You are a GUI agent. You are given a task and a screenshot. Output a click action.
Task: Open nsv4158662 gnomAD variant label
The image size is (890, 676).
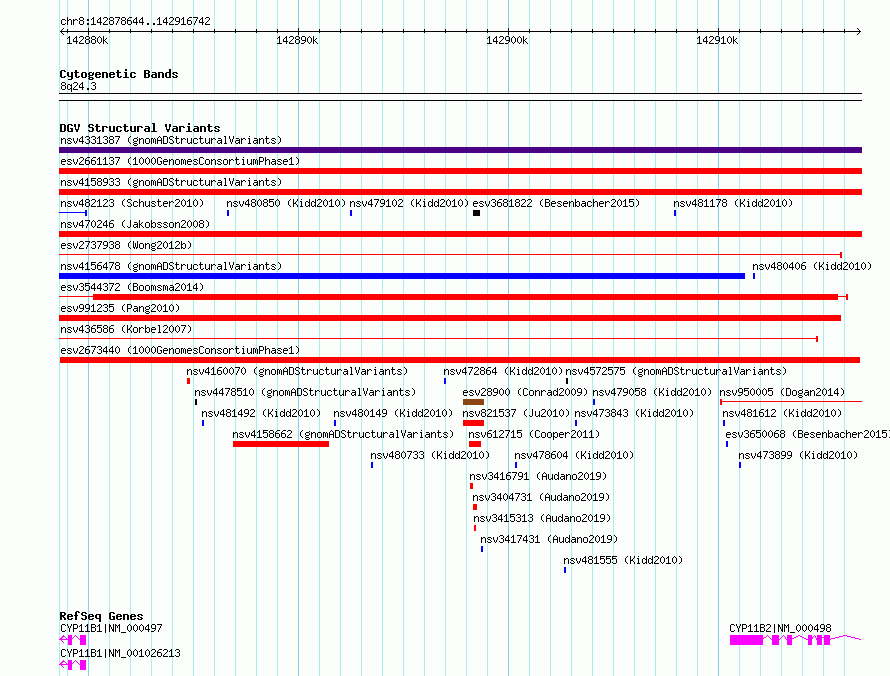(343, 434)
